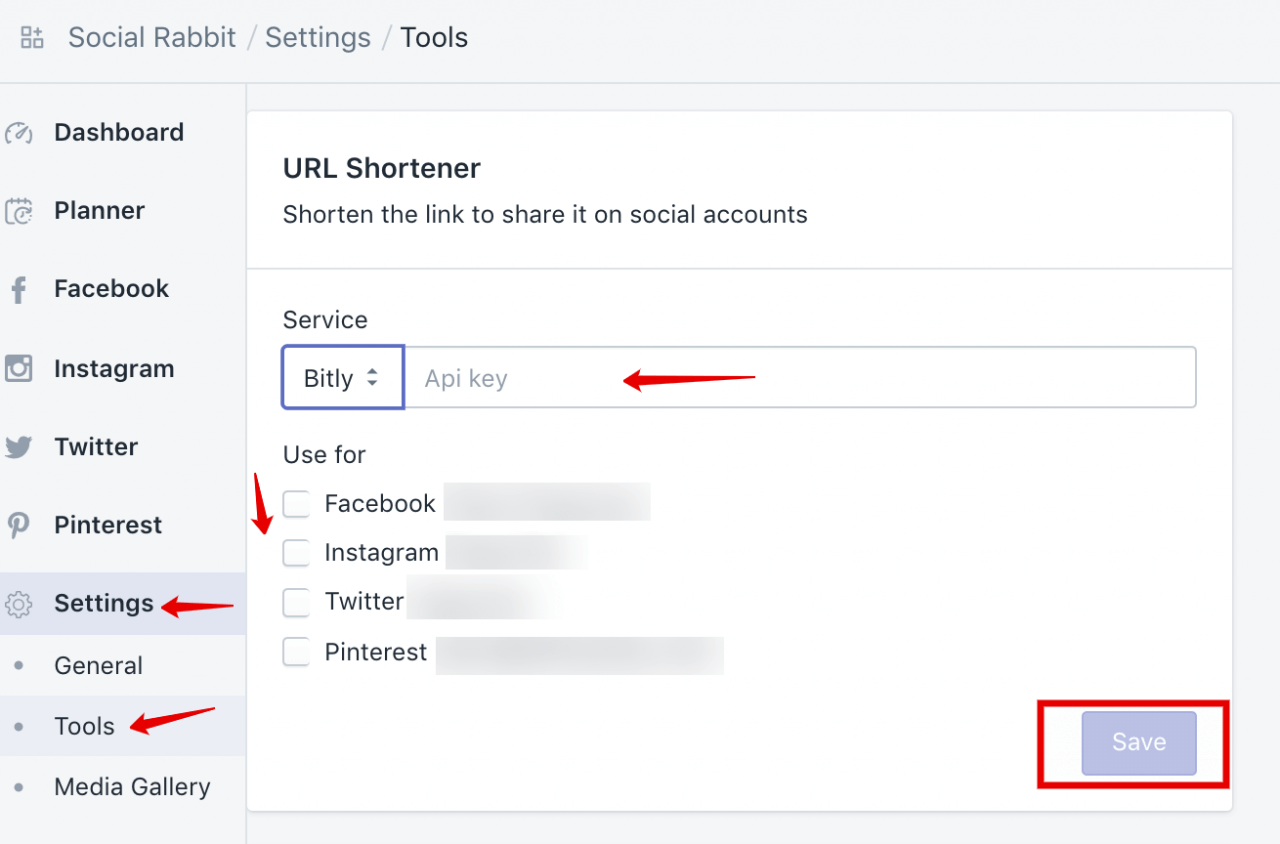Enable the Facebook checkbox under Use for
The image size is (1280, 844).
coord(296,504)
